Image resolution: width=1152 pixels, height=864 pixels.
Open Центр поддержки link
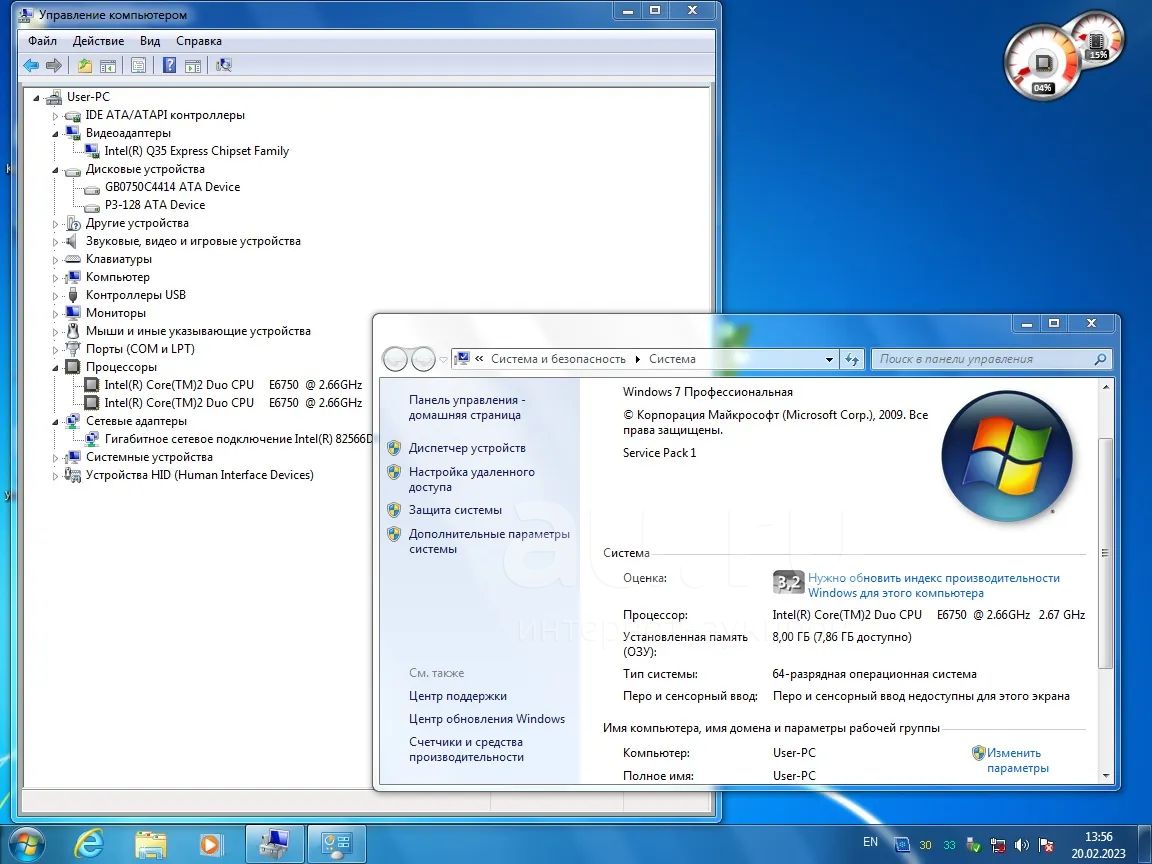[458, 696]
